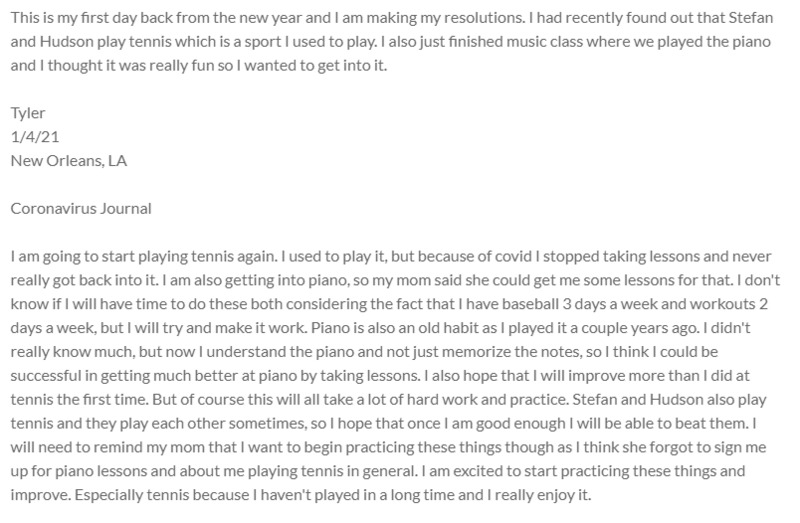Image resolution: width=800 pixels, height=523 pixels.
Task: Click the date 1/4/21
Action: pyautogui.click(x=30, y=136)
